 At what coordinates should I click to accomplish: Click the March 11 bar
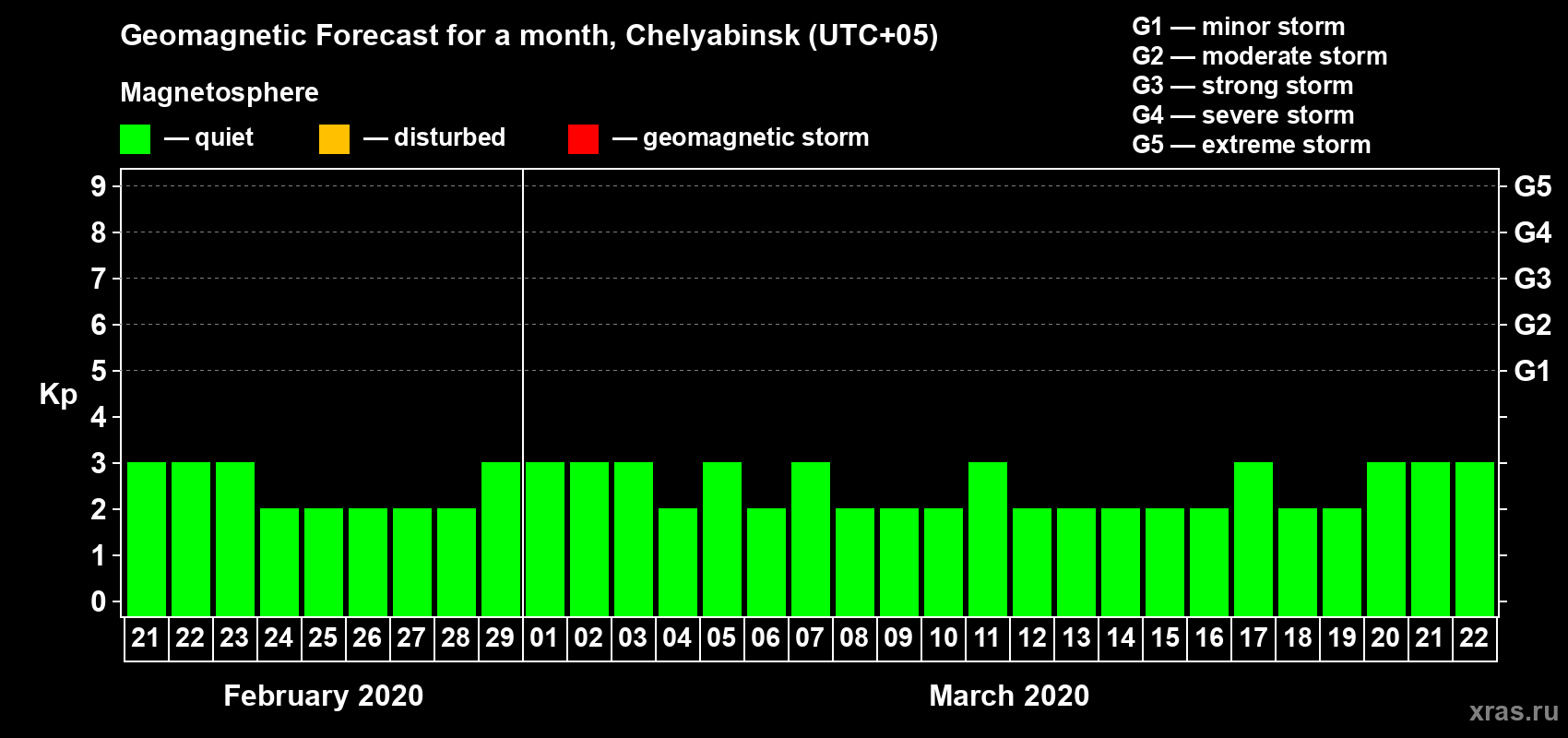pyautogui.click(x=988, y=539)
